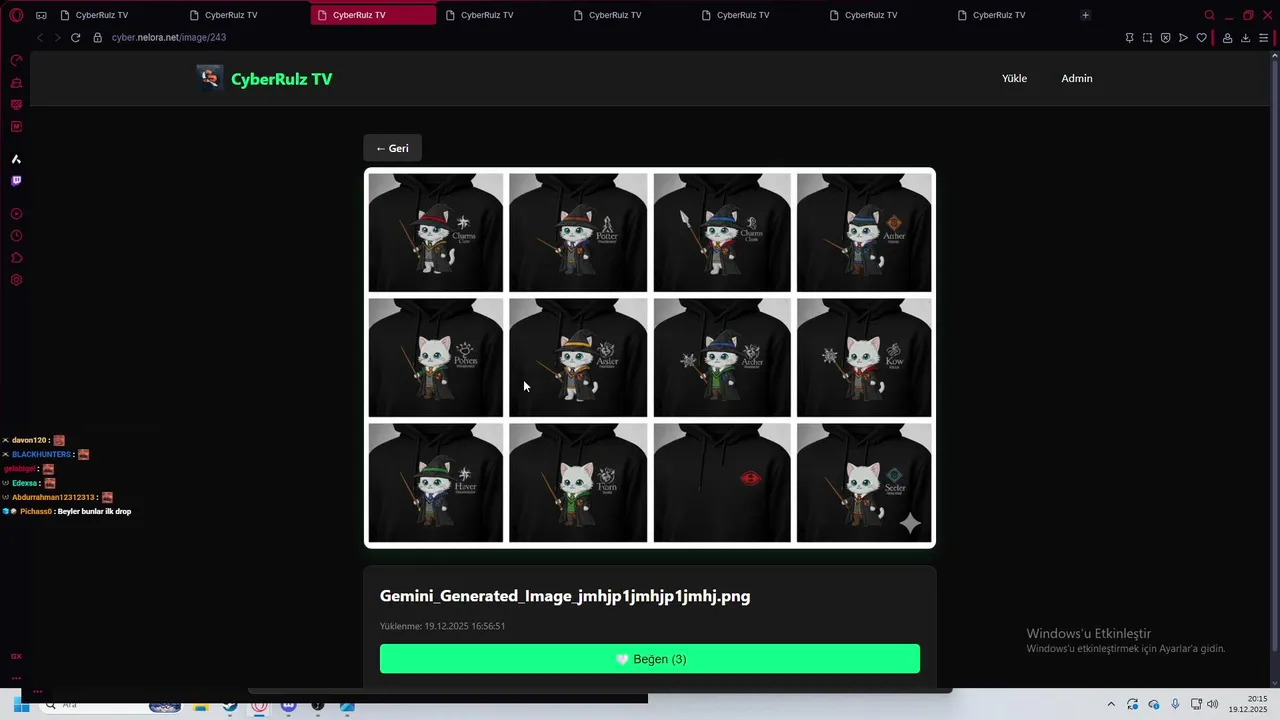Click the Haver cat hoodie thumbnail
Screen dimensions: 1280x720
coord(436,483)
